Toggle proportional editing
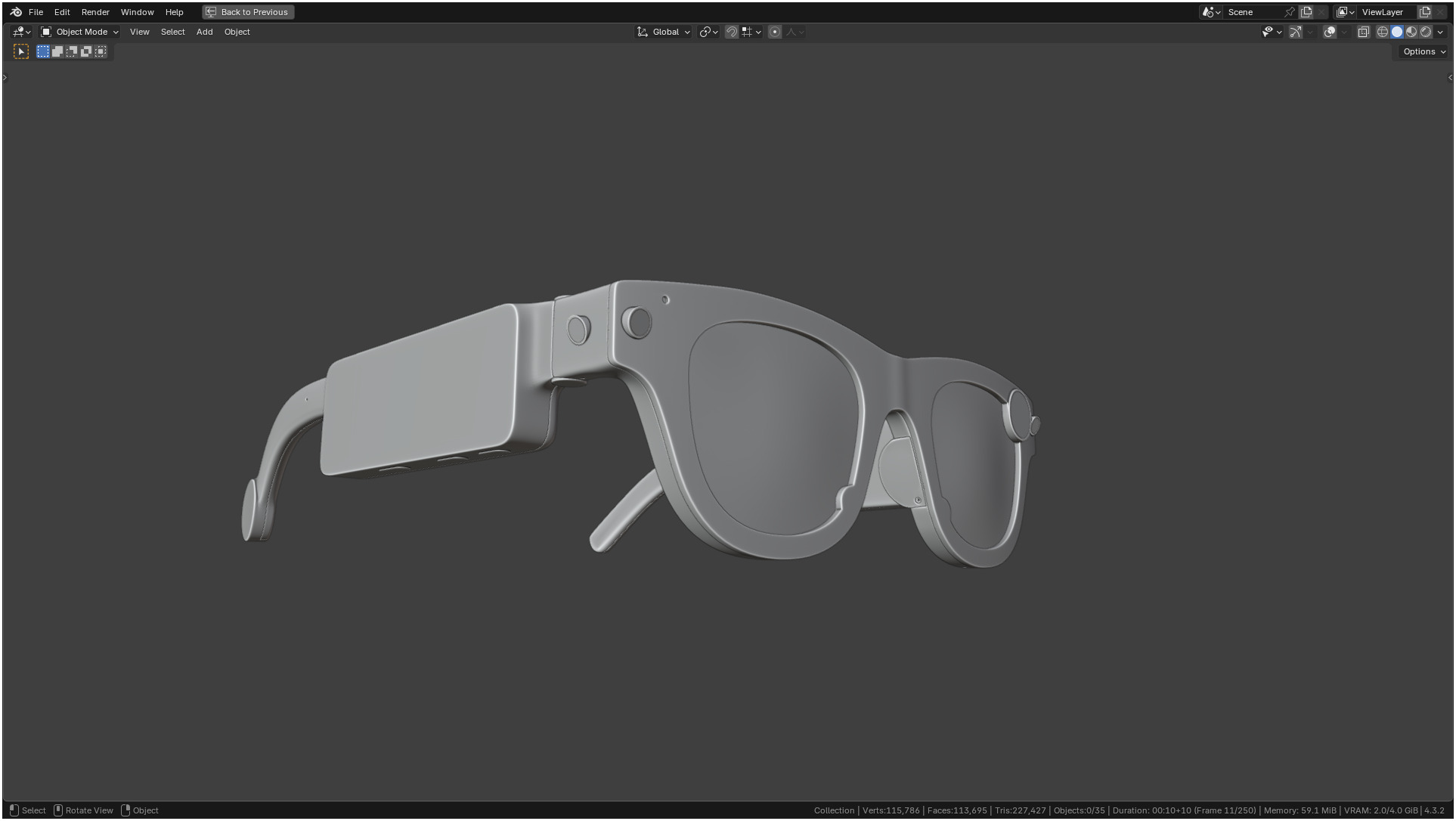 pyautogui.click(x=775, y=32)
